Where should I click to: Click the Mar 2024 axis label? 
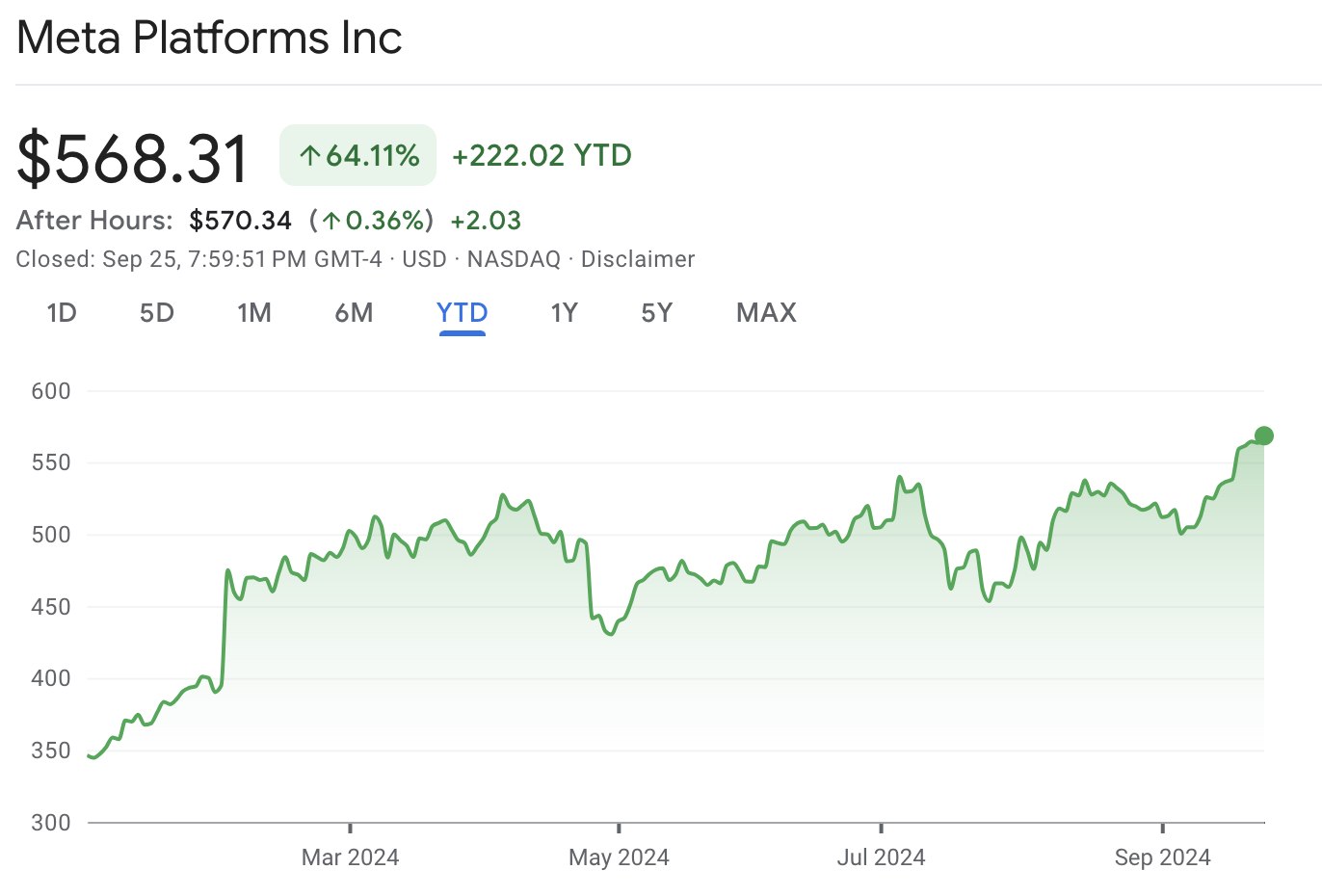click(x=350, y=857)
